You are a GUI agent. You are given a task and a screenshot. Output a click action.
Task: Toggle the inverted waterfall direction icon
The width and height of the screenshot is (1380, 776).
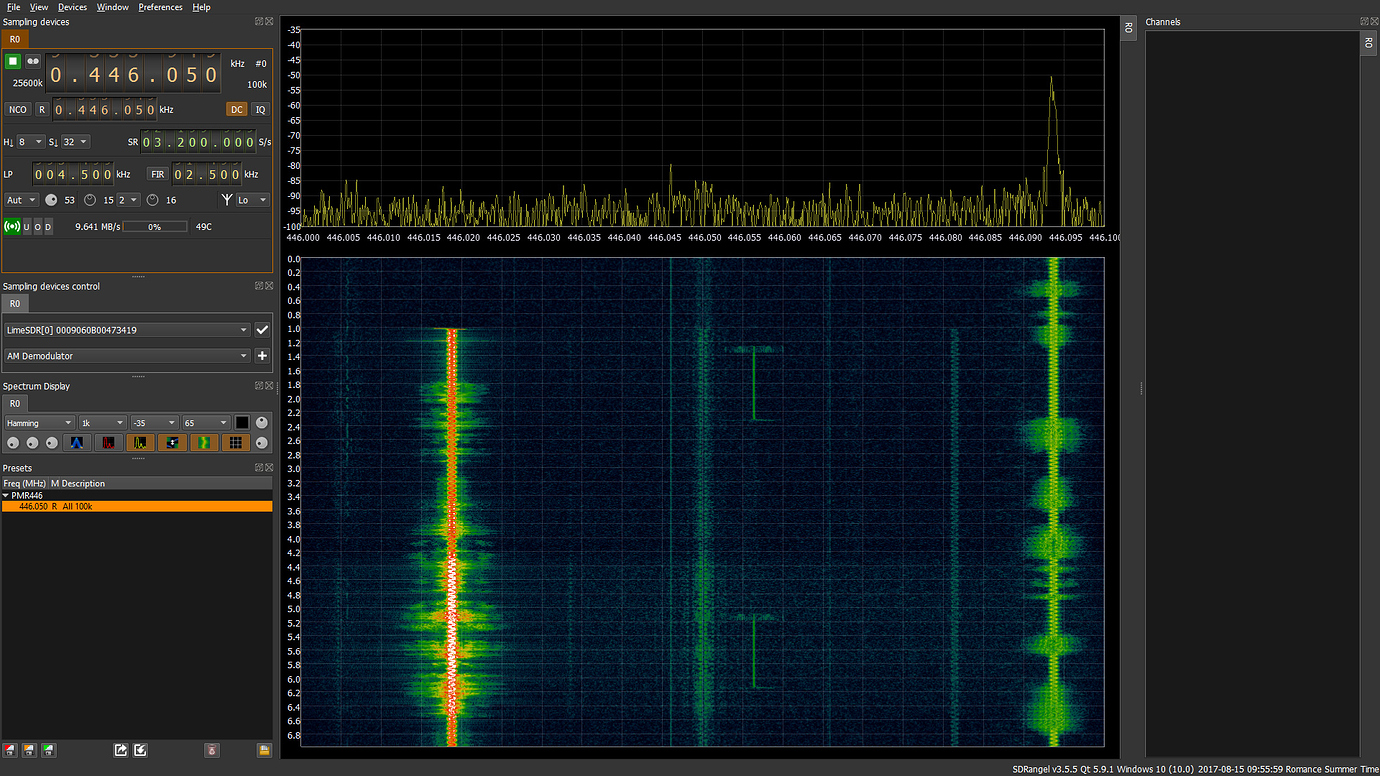(x=172, y=442)
